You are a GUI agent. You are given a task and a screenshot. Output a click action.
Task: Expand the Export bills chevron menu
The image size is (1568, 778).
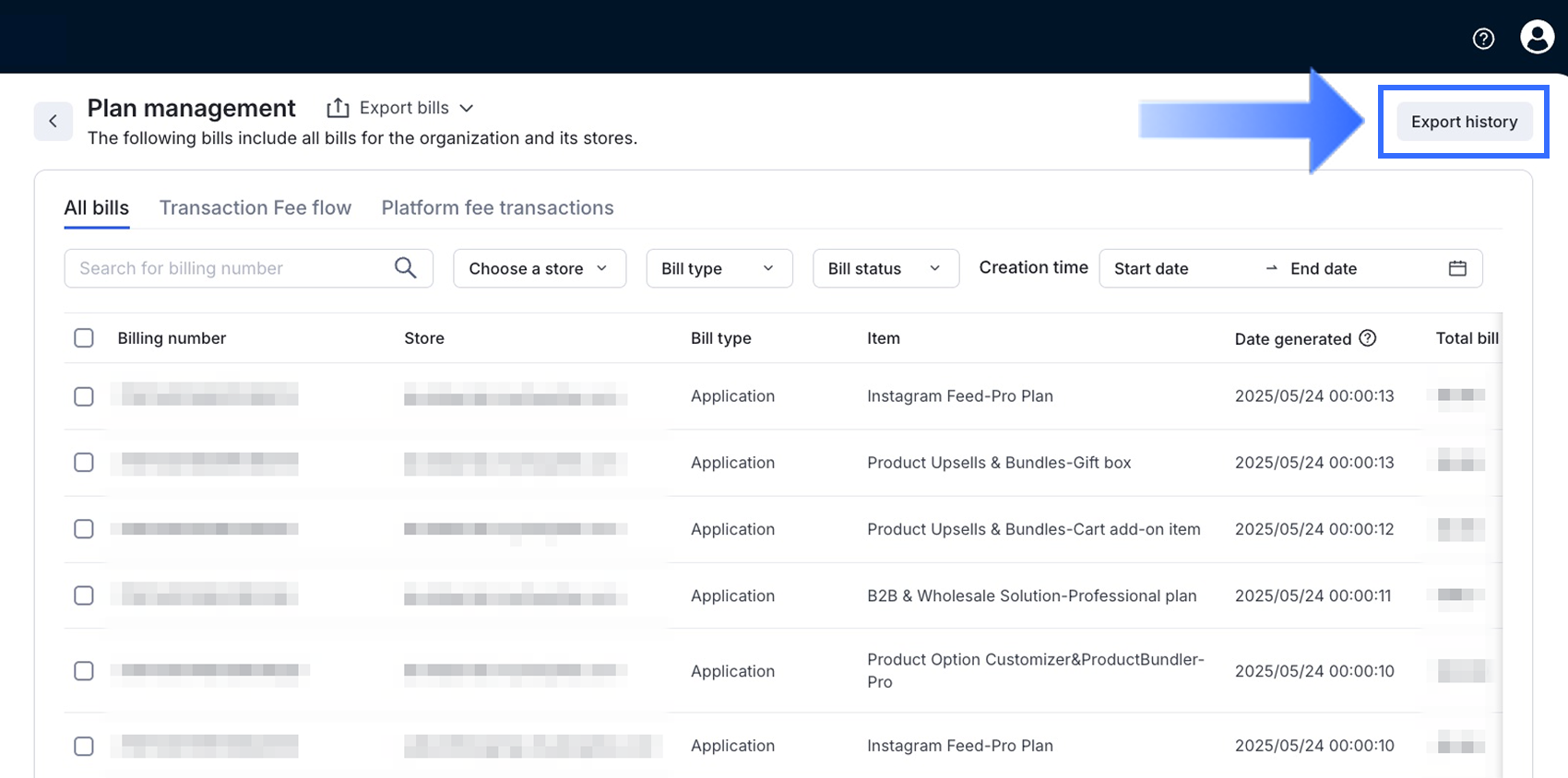[467, 108]
